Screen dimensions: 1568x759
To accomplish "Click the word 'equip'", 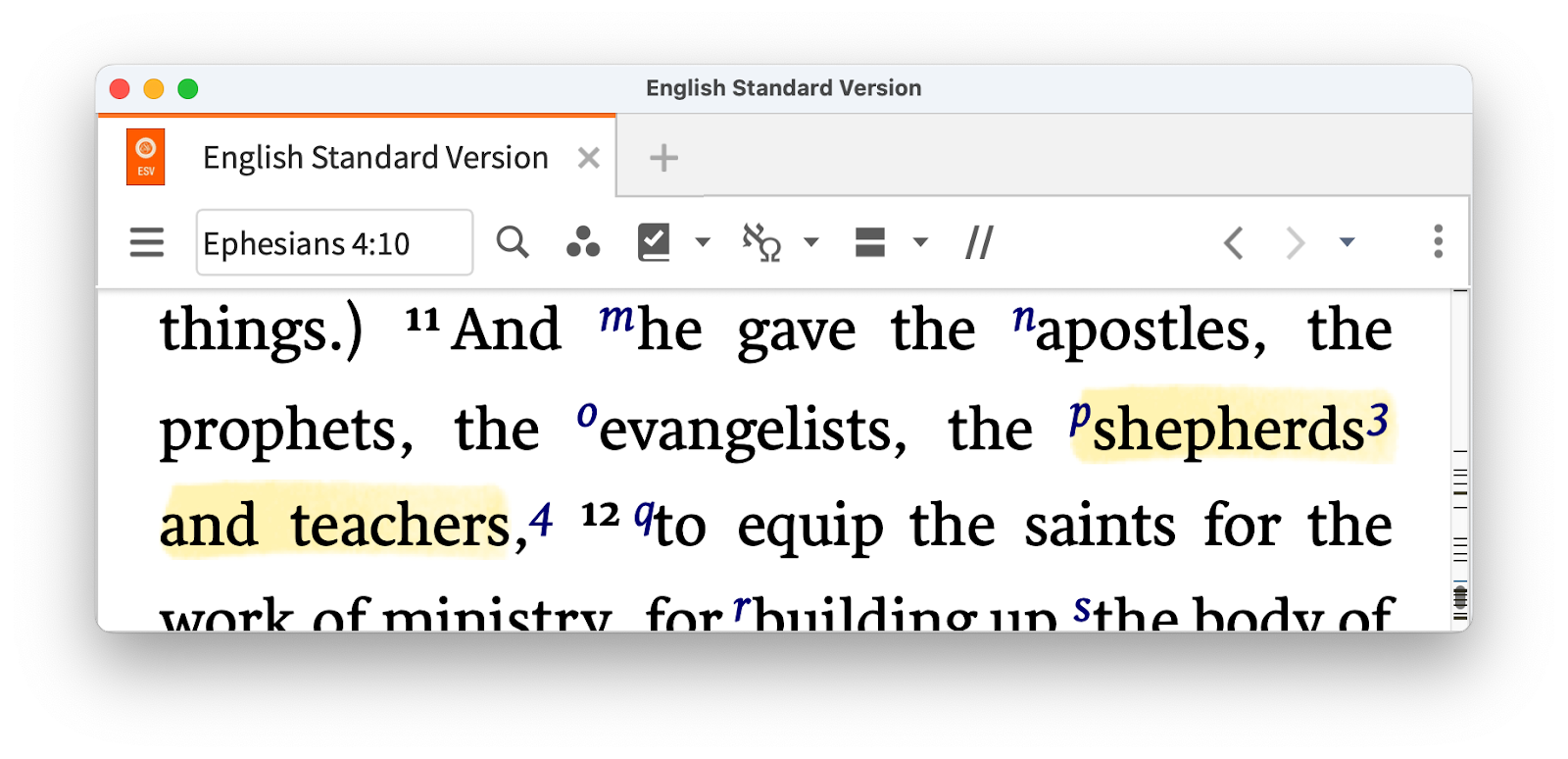I will coord(810,528).
